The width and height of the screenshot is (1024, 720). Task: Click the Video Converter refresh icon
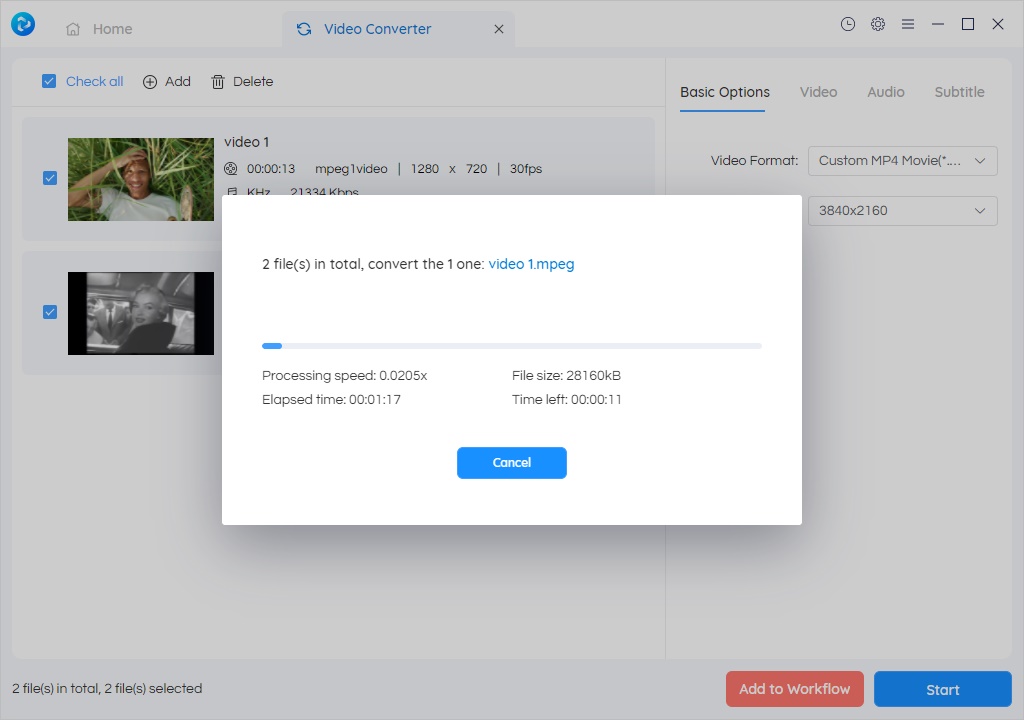pos(304,29)
